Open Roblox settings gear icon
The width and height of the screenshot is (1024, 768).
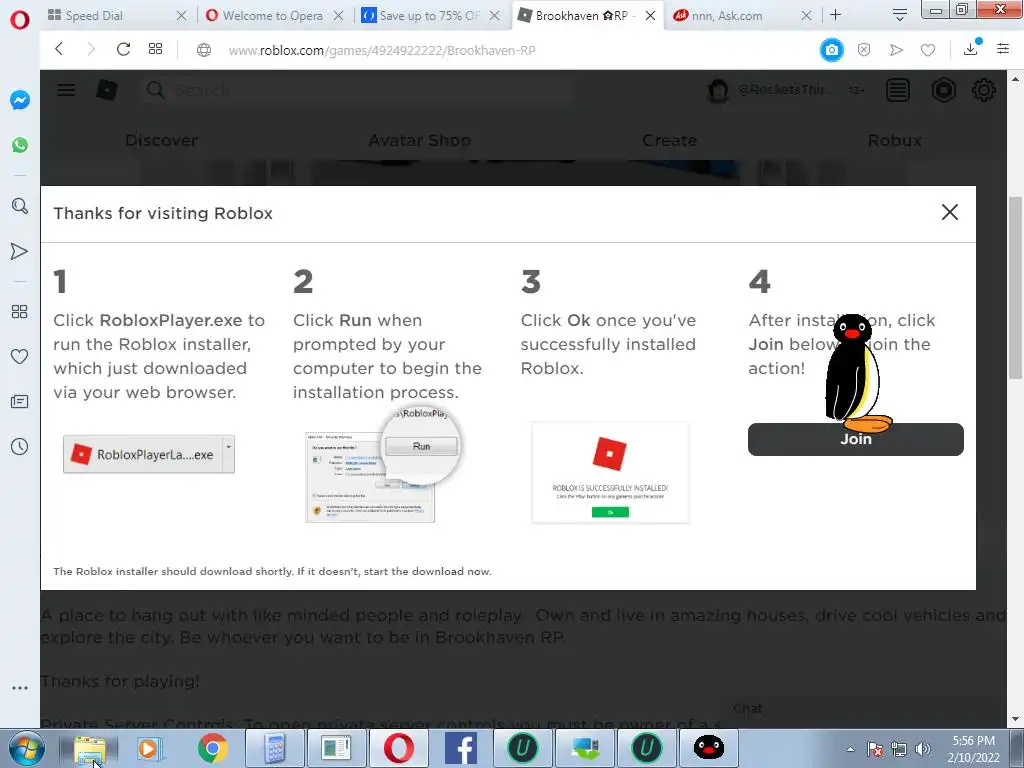[x=984, y=90]
